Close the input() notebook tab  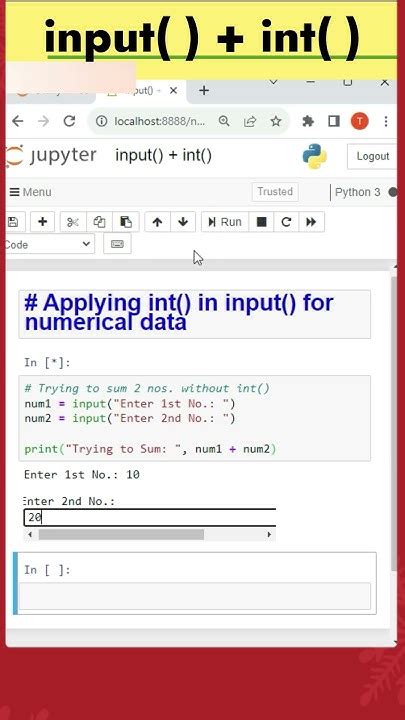coord(173,91)
